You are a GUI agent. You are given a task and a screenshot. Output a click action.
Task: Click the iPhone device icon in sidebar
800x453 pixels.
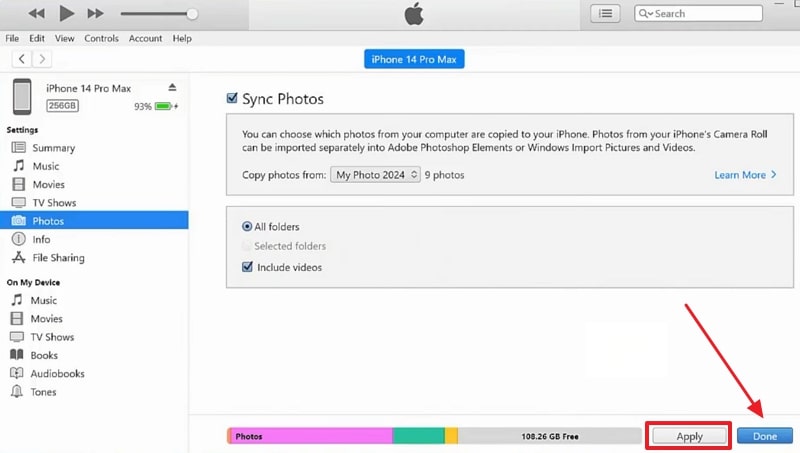(x=22, y=96)
